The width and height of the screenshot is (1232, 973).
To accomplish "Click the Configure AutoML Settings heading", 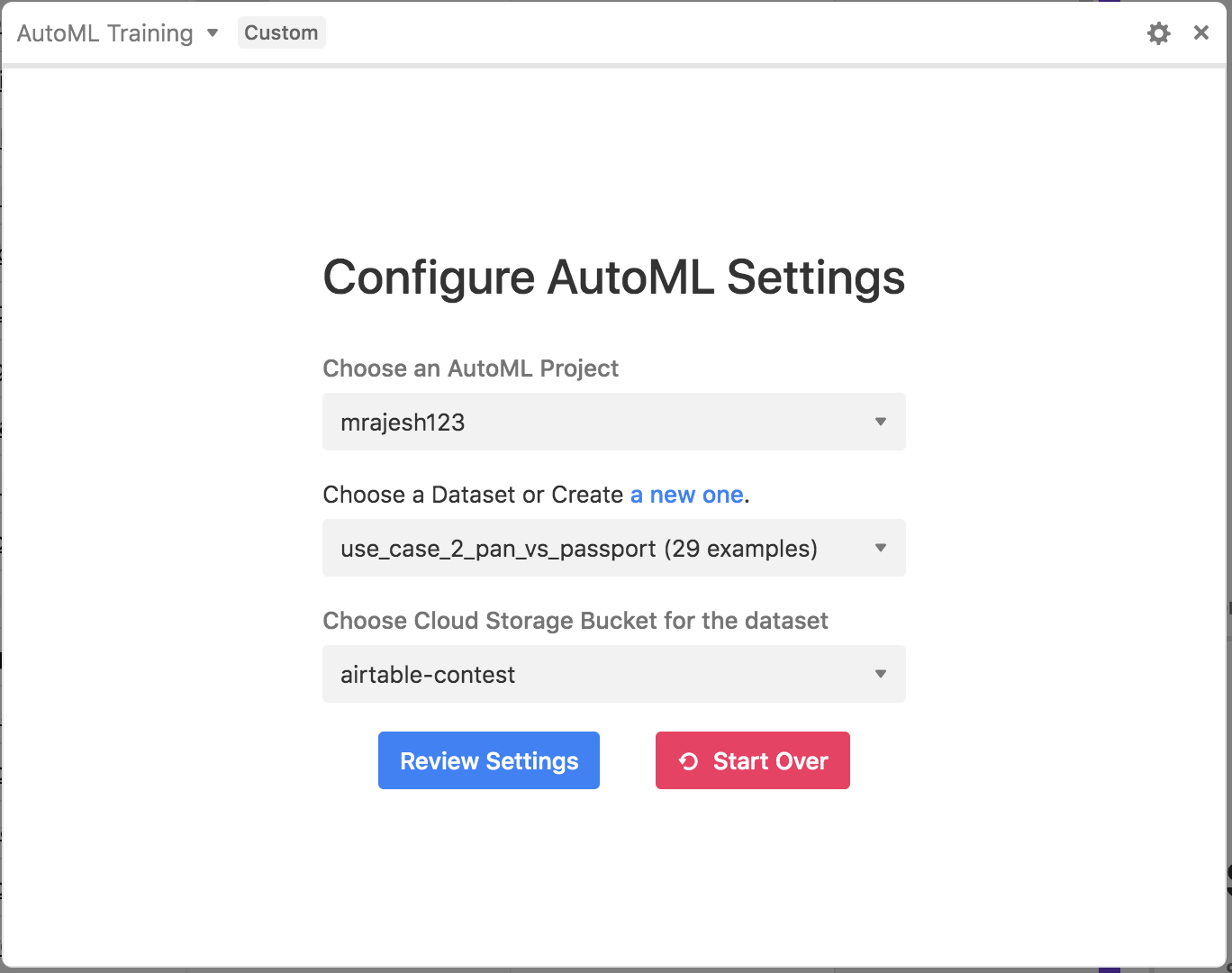I will [613, 277].
